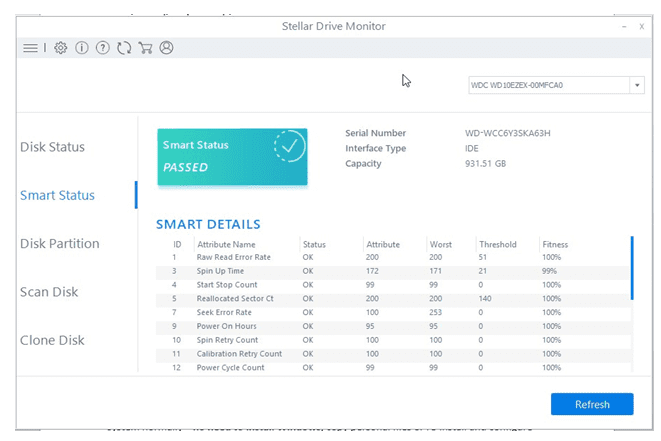661x441 pixels.
Task: Switch to the Disk Partition tab
Action: (x=60, y=243)
